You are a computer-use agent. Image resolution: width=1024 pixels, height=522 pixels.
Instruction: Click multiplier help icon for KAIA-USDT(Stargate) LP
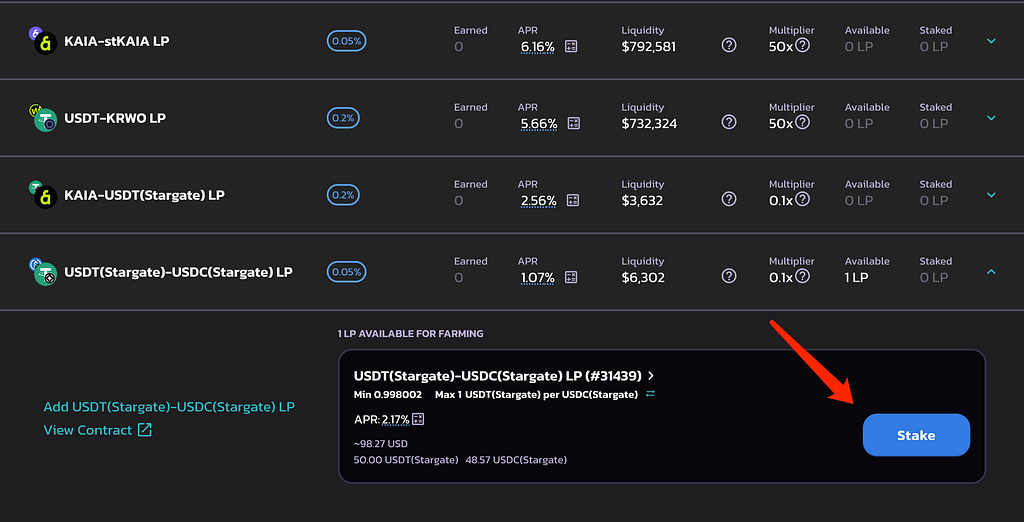click(x=803, y=199)
